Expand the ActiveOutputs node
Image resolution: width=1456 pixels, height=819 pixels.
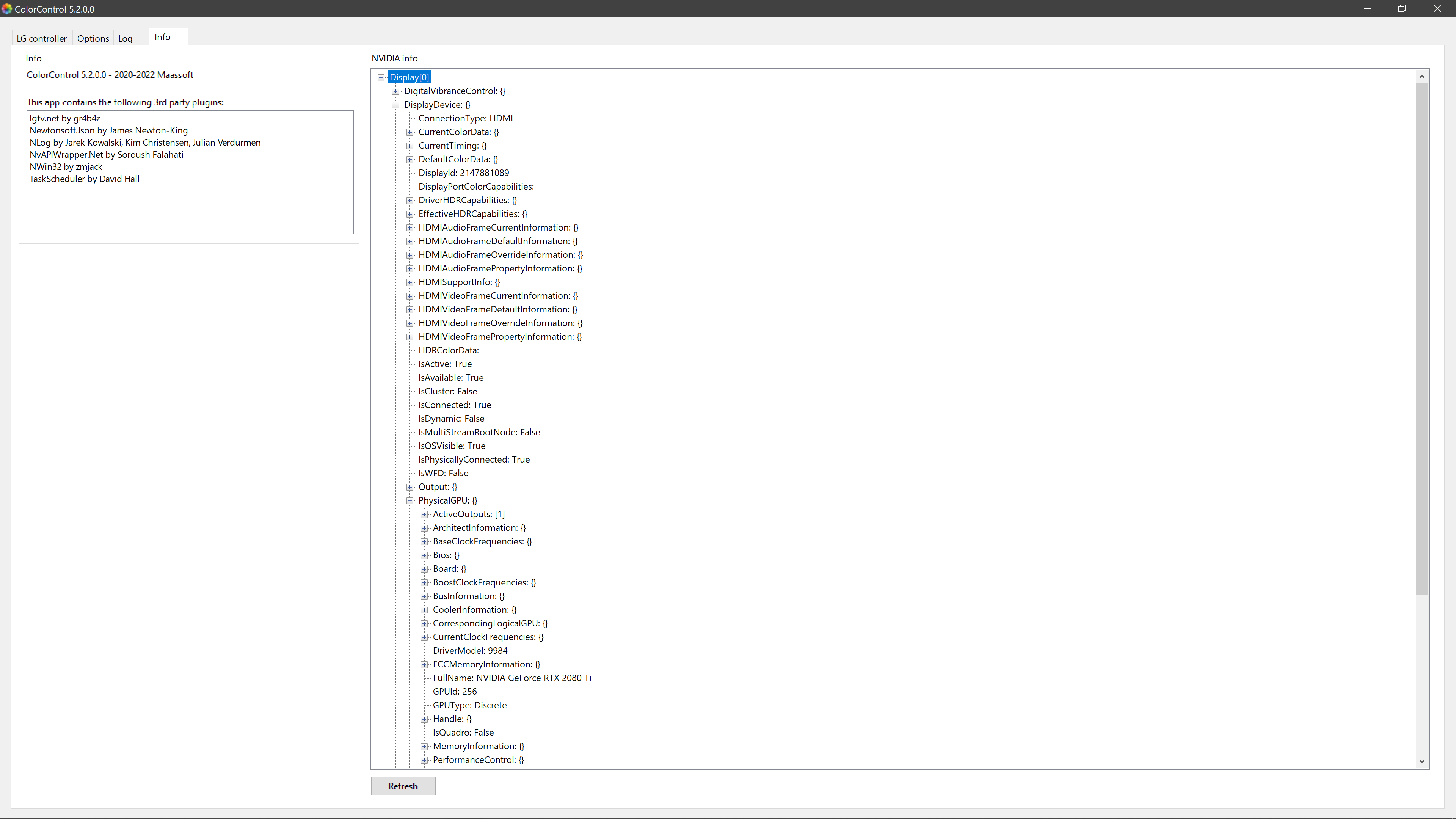(x=425, y=515)
